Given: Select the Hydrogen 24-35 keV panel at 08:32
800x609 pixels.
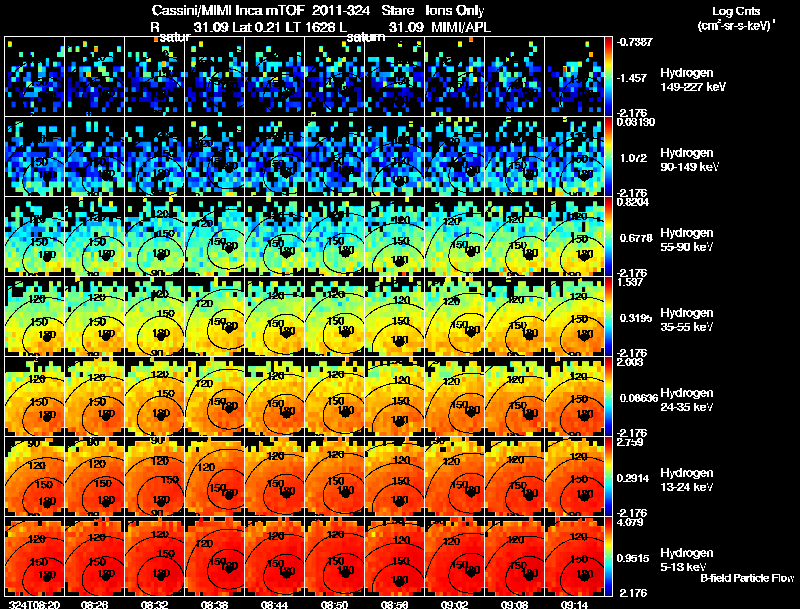Looking at the screenshot, I should 155,397.
